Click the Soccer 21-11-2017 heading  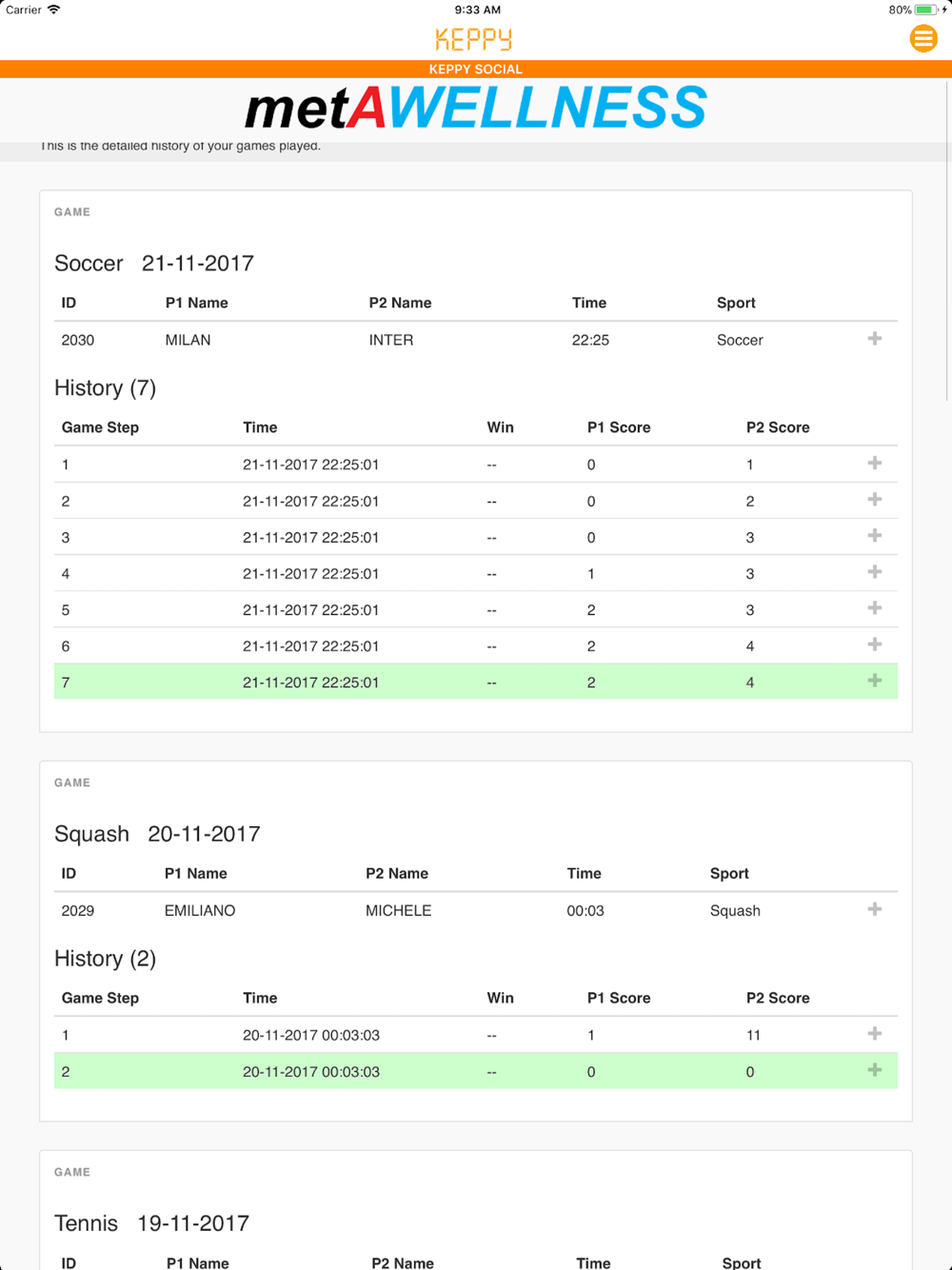154,264
